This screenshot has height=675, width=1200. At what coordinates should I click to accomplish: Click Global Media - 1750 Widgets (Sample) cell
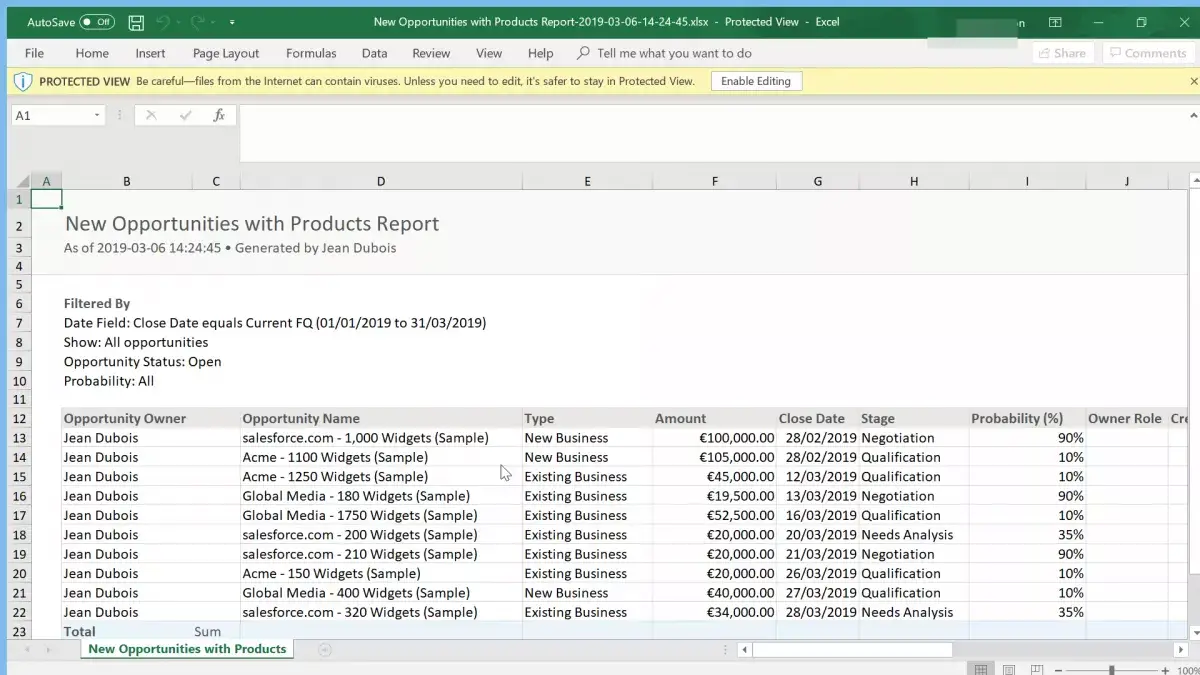[381, 515]
